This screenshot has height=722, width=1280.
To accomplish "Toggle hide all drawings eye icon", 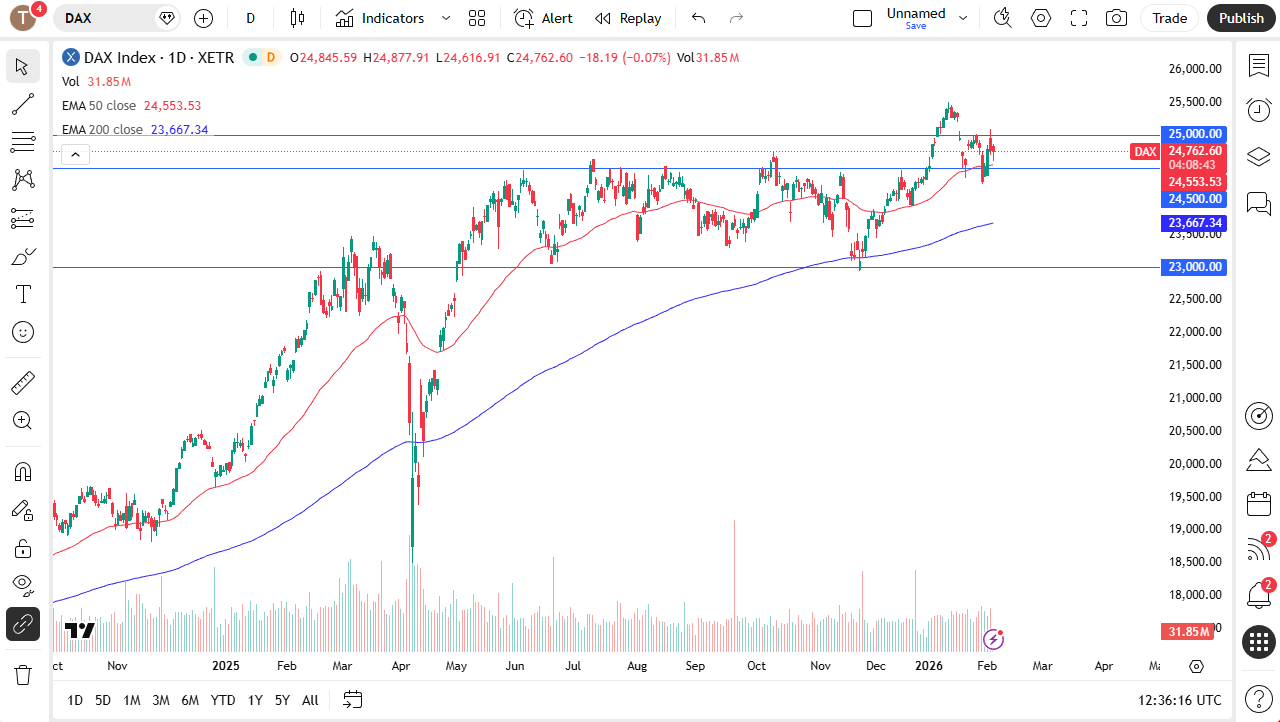I will tap(22, 584).
